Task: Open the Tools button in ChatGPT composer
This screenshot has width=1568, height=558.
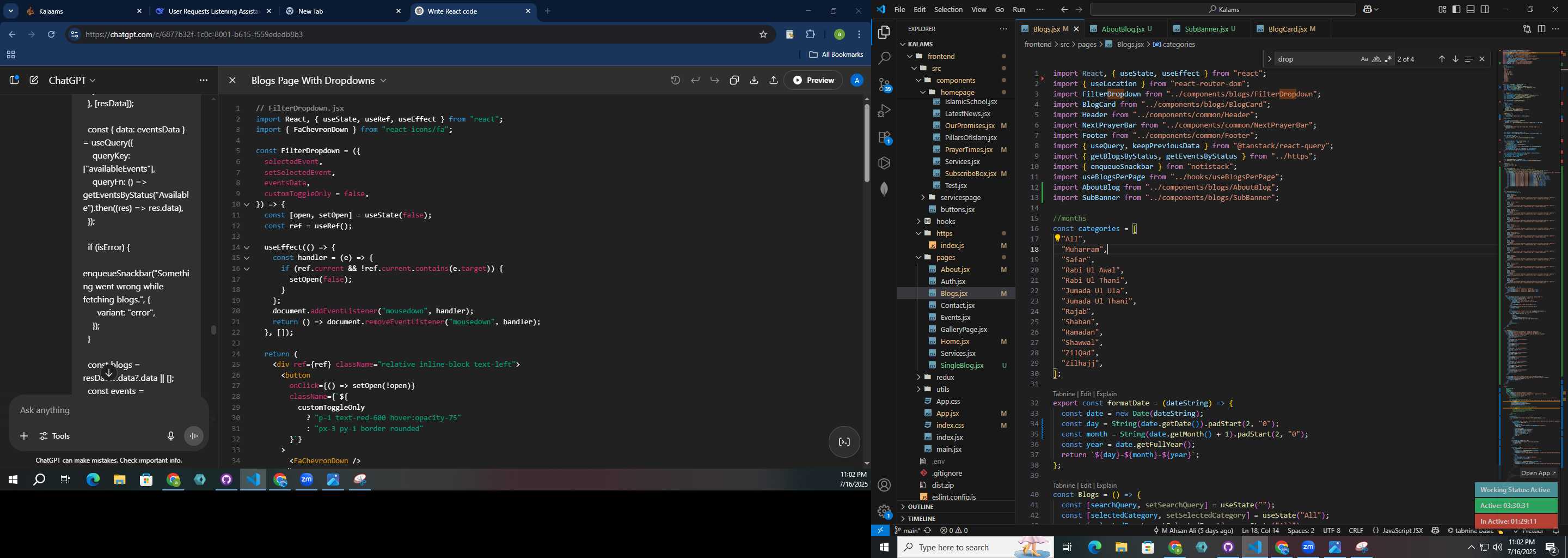Action: (56, 436)
